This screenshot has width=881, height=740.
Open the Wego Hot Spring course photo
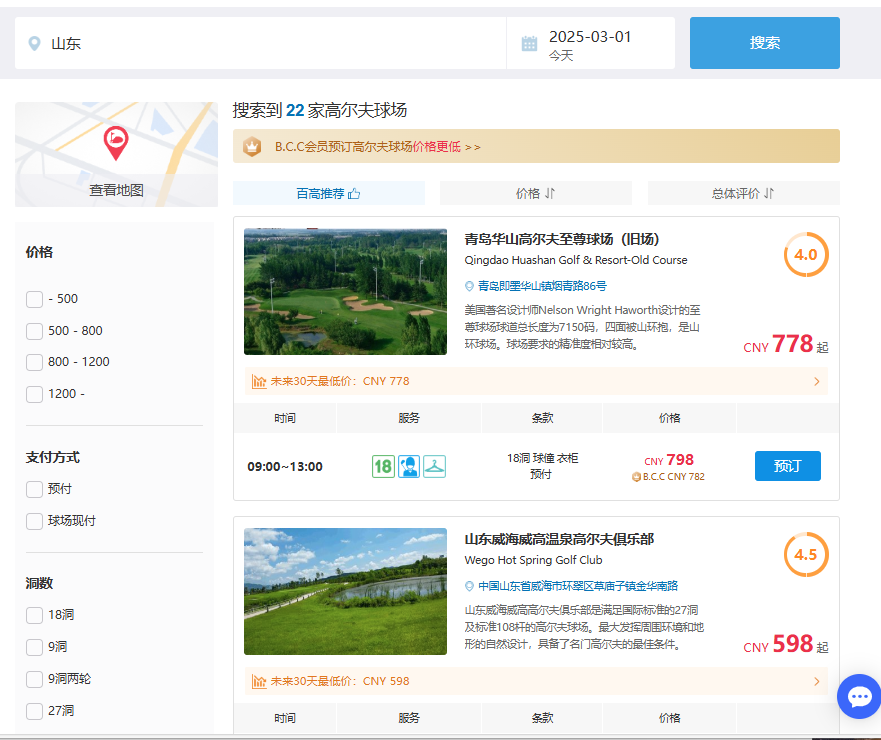(345, 591)
